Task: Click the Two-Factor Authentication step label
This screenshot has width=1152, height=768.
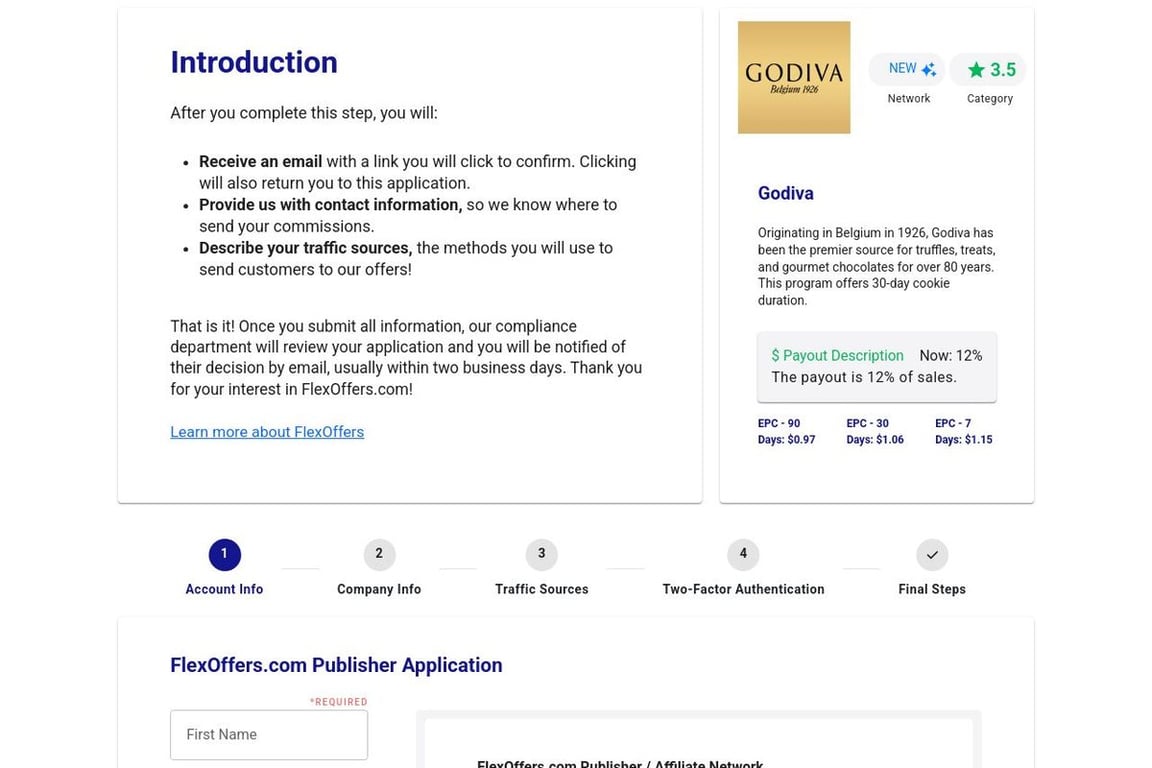Action: (x=743, y=589)
